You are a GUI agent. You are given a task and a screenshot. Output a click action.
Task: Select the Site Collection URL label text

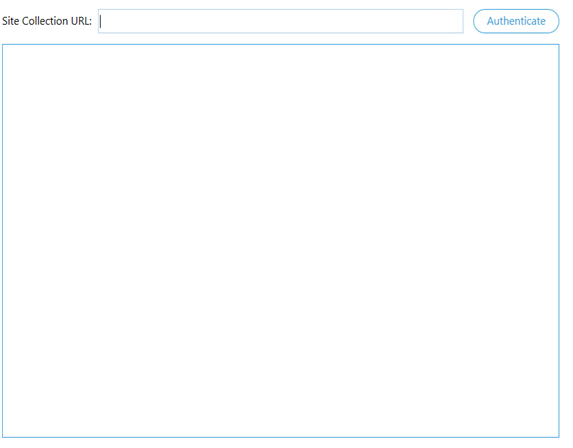47,21
